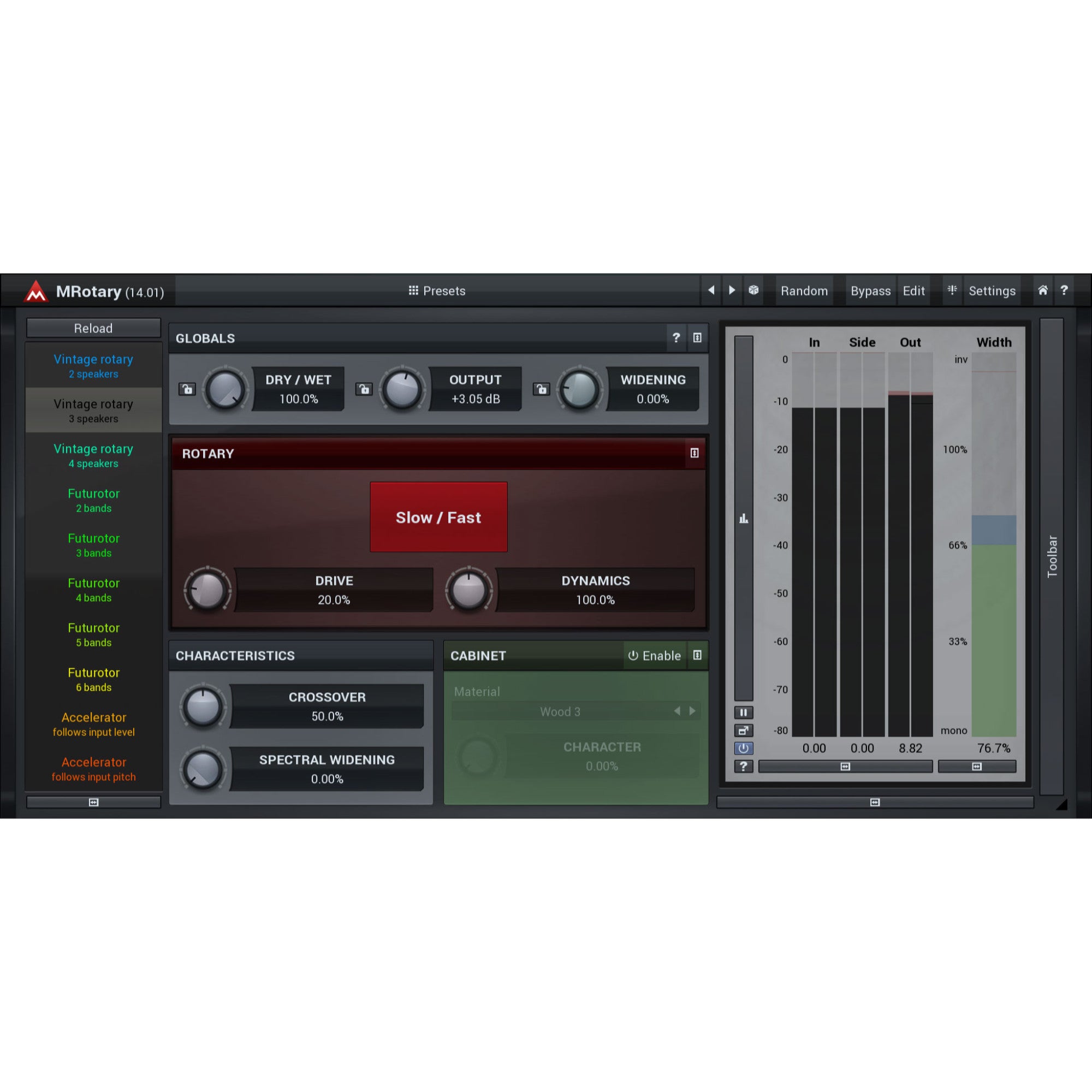Open the Presets menu
Image resolution: width=1092 pixels, height=1092 pixels.
click(x=437, y=290)
